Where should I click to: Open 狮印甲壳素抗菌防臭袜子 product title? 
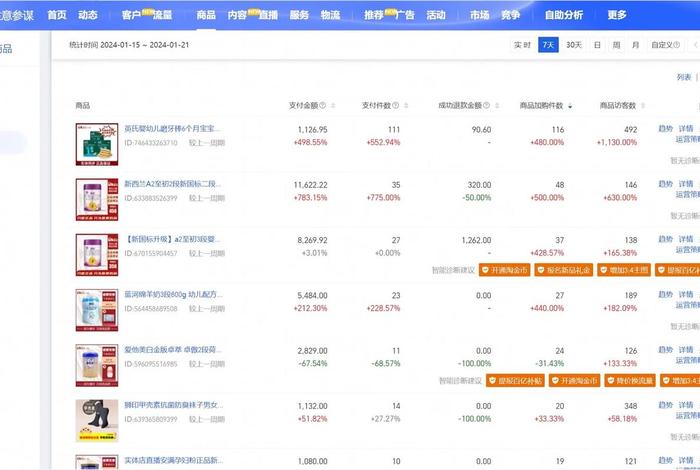click(174, 405)
